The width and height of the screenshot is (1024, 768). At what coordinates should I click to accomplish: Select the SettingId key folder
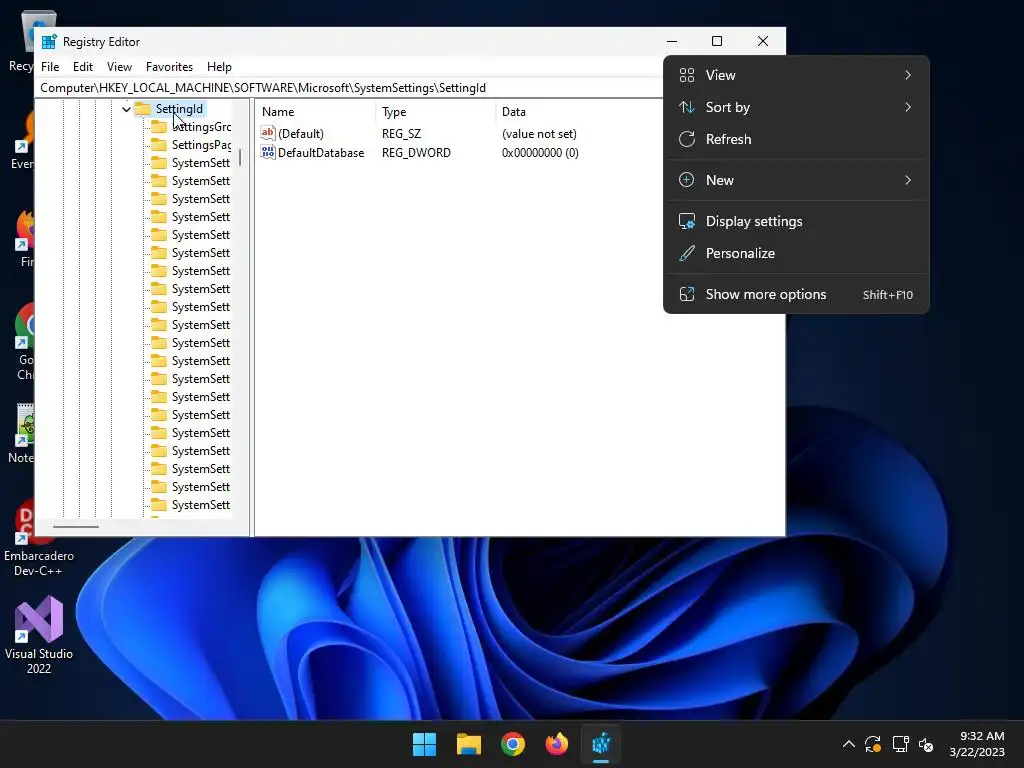point(179,109)
